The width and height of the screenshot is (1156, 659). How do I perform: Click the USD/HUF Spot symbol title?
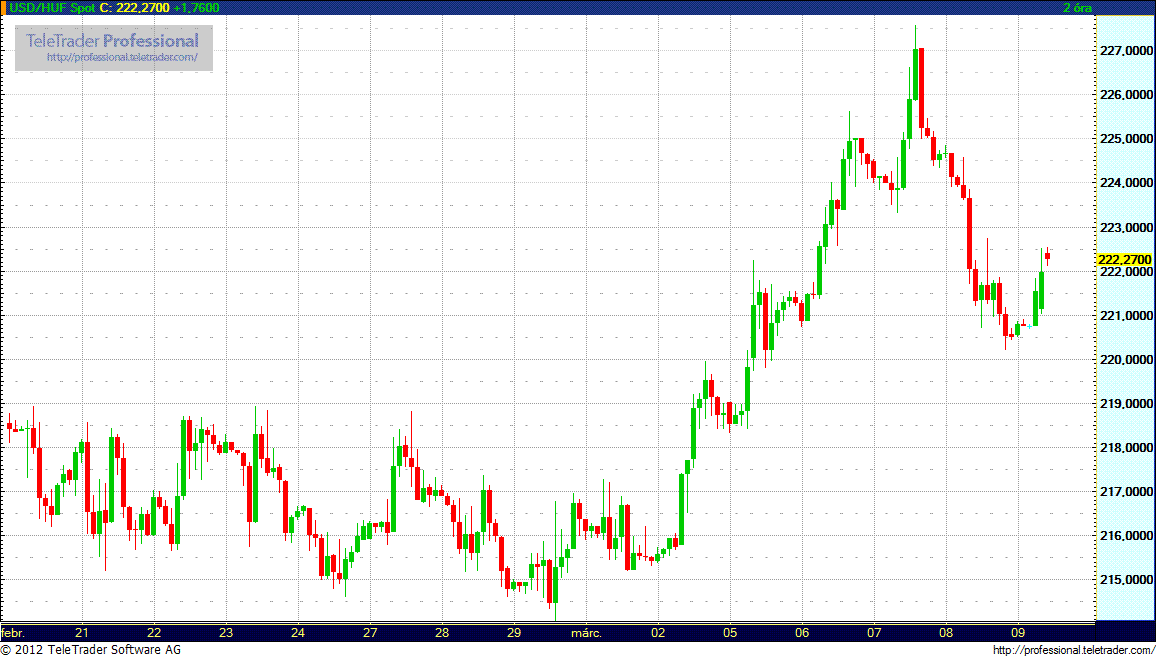52,8
